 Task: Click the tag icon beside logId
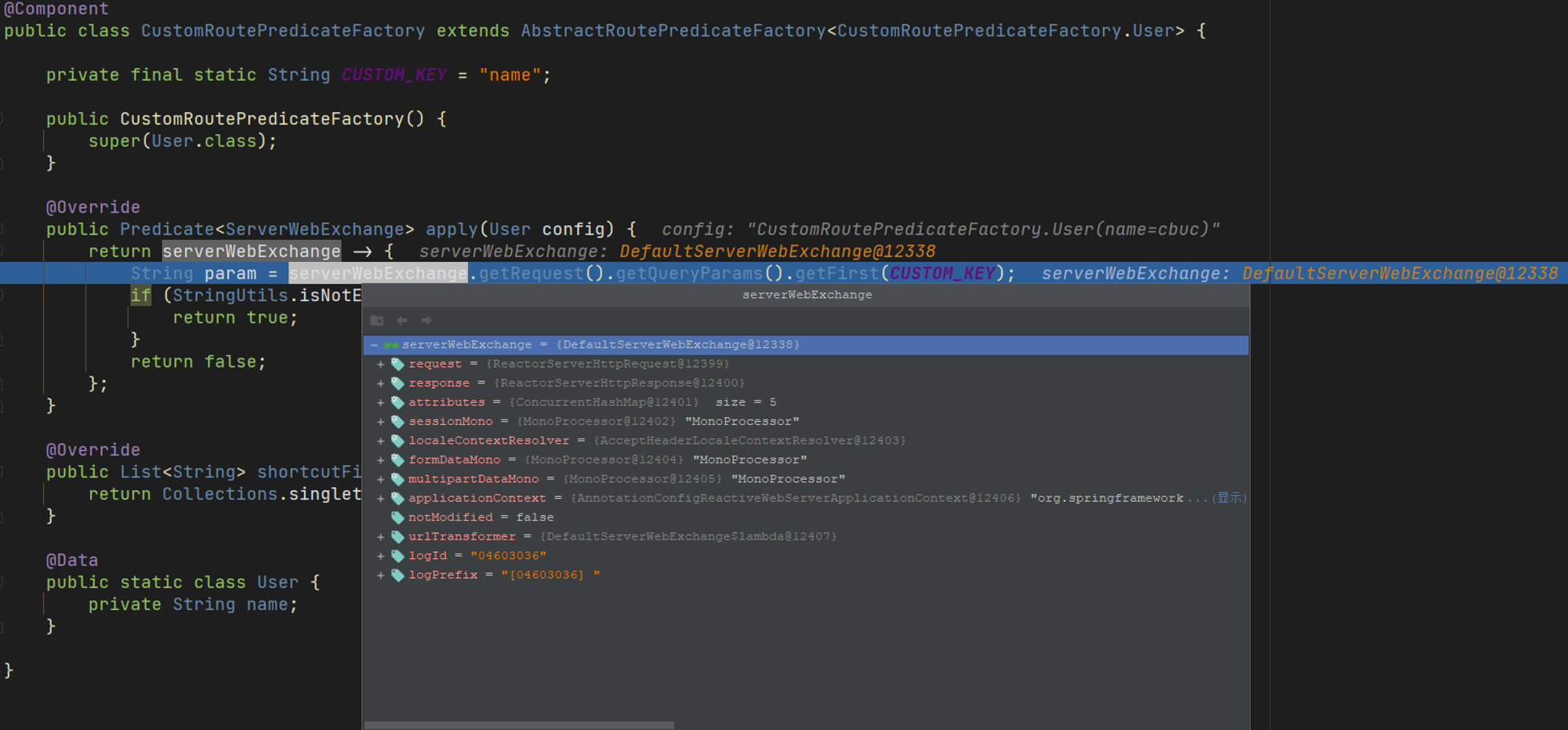(x=397, y=556)
